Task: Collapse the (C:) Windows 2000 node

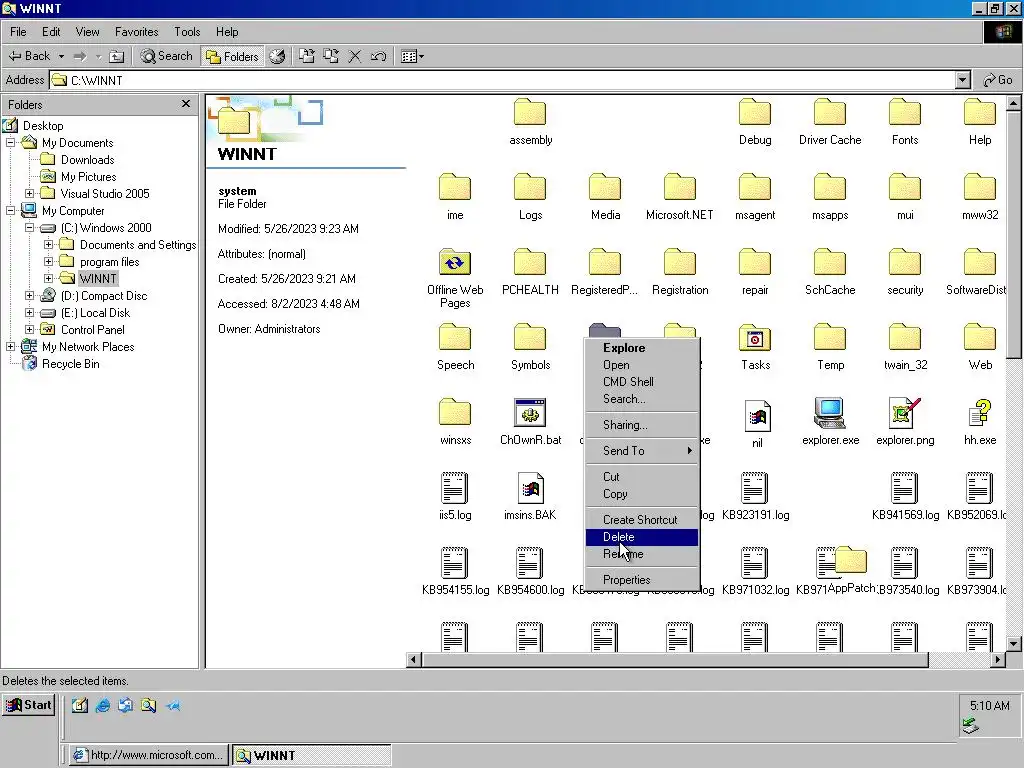Action: tap(29, 227)
